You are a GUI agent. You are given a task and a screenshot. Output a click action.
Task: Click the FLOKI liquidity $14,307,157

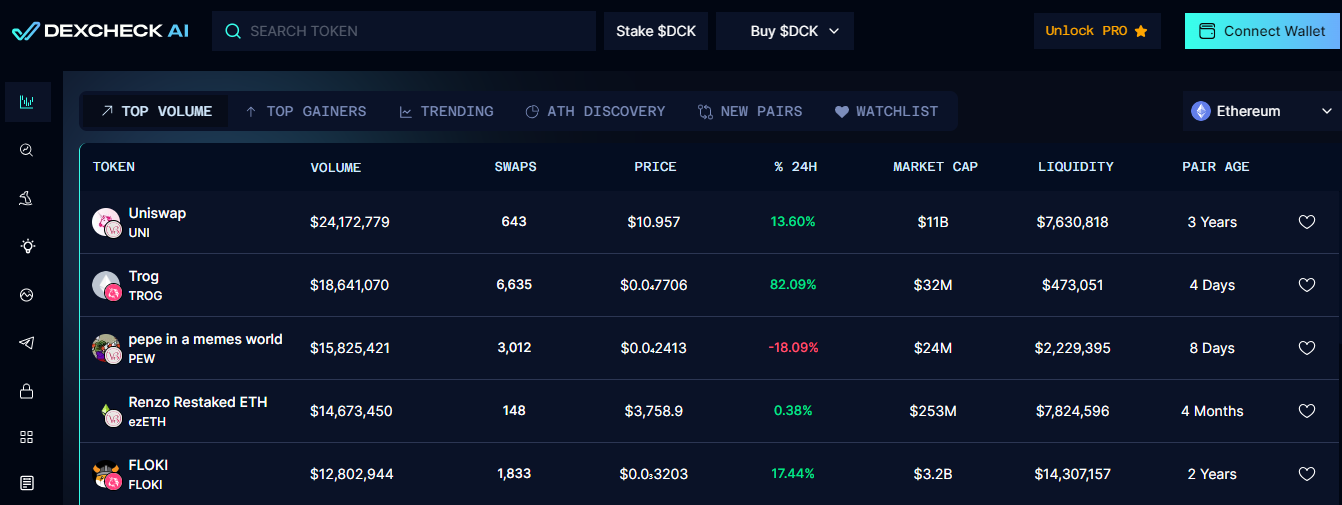click(x=1073, y=474)
